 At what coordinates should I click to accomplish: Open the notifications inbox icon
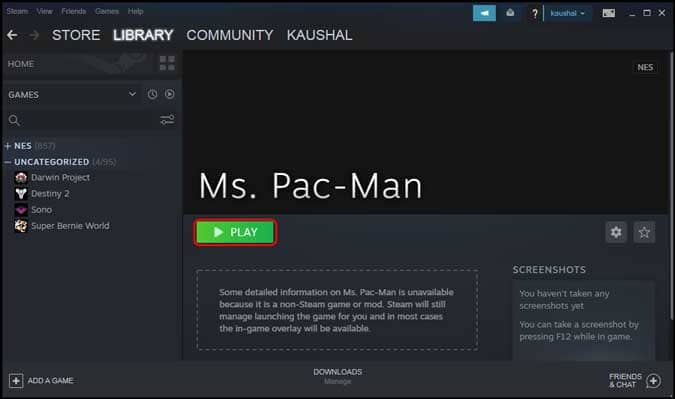510,13
